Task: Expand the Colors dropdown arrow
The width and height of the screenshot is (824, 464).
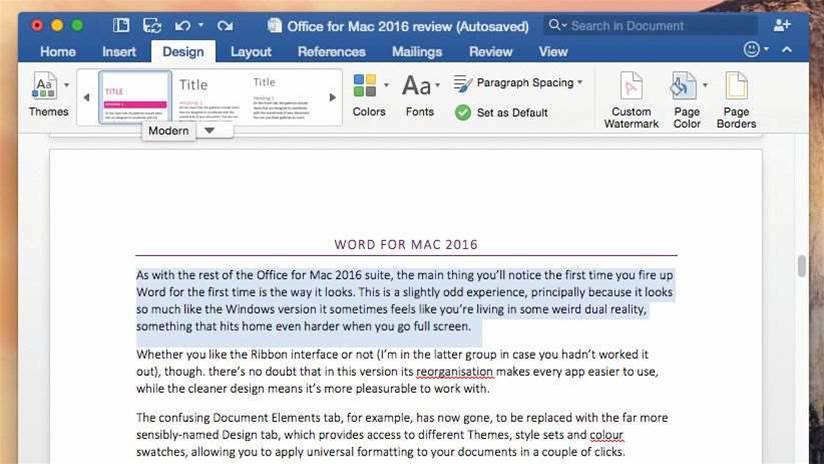Action: [x=386, y=85]
